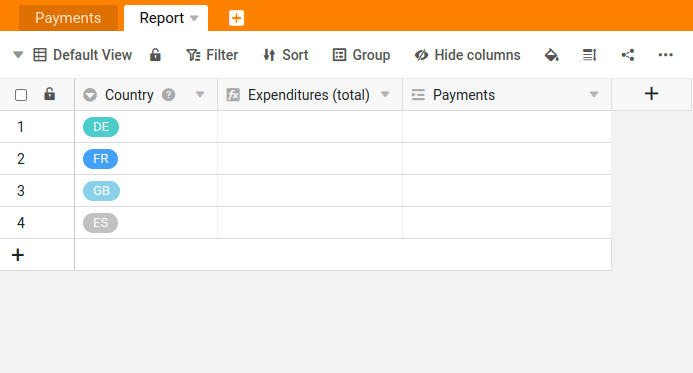Screen dimensions: 693x373
Task: Toggle the select all rows checkbox
Action: (21, 95)
